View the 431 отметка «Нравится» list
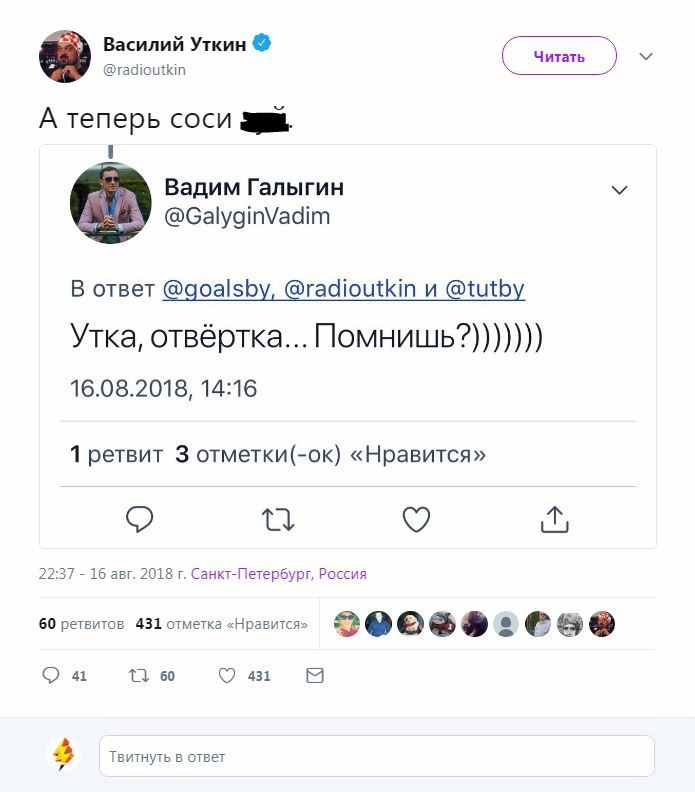 click(221, 624)
